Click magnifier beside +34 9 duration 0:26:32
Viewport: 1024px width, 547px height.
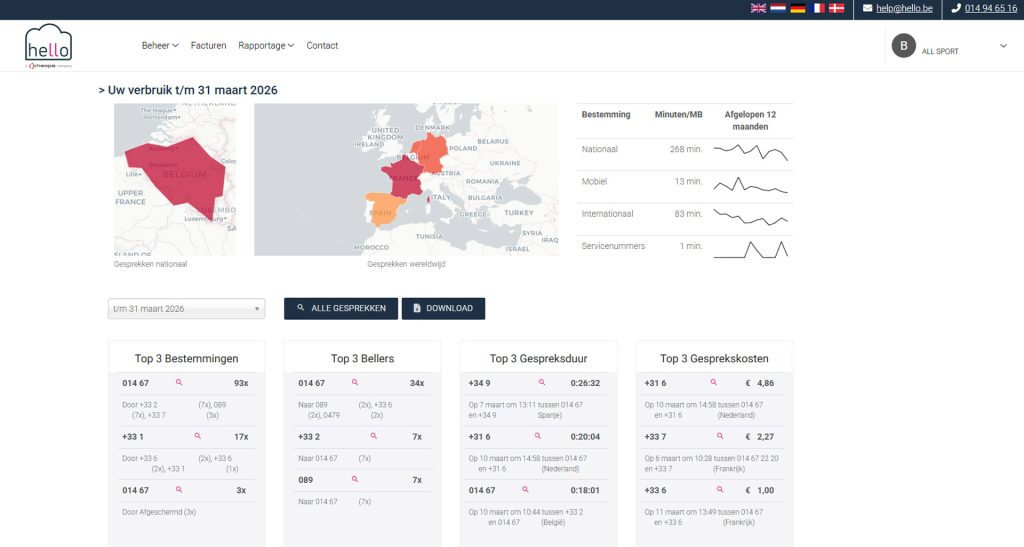pos(541,383)
